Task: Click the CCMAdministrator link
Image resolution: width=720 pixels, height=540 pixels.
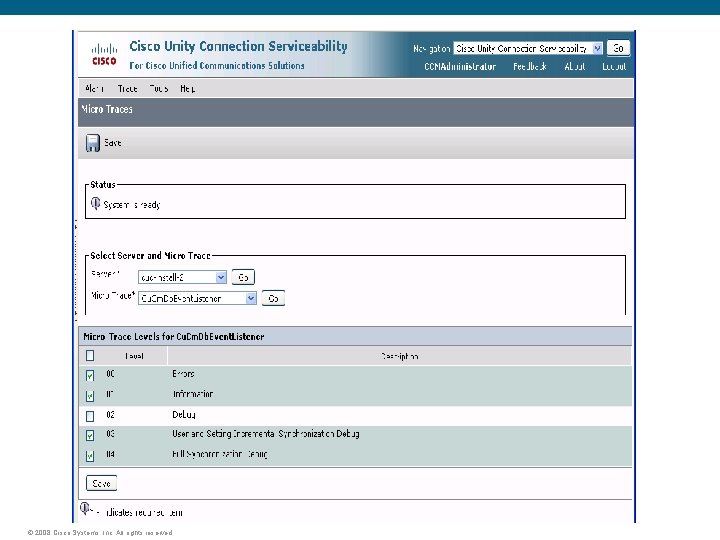Action: pyautogui.click(x=460, y=67)
